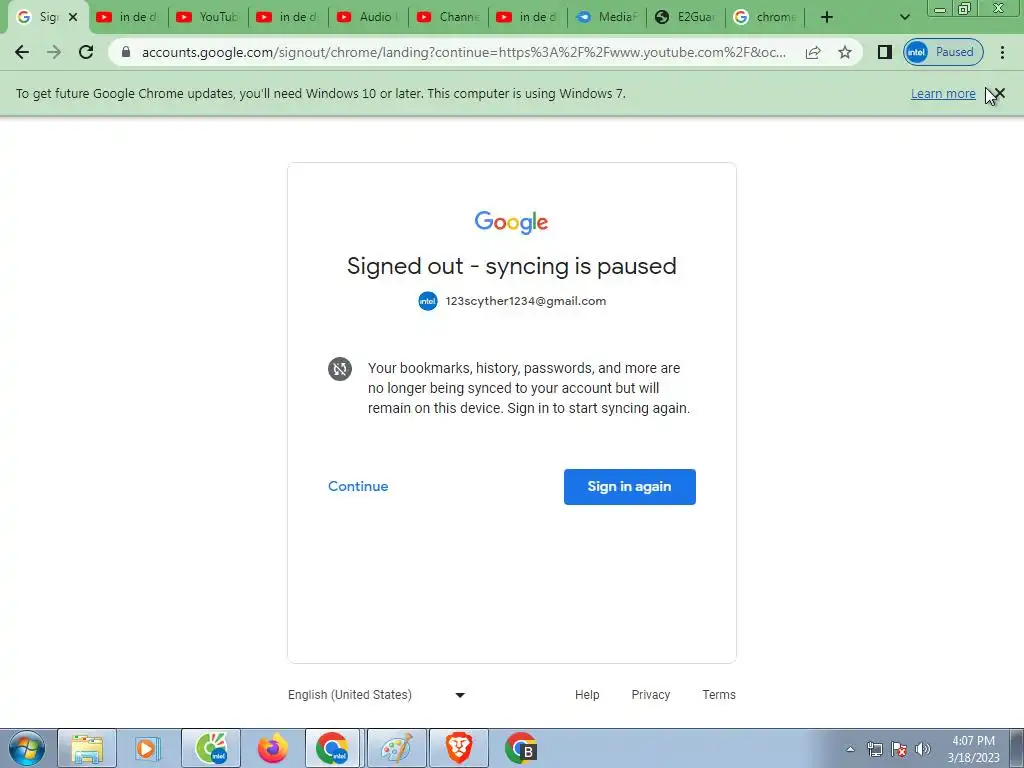Switch to the E2Guardian tab
The height and width of the screenshot is (768, 1024).
click(x=686, y=17)
